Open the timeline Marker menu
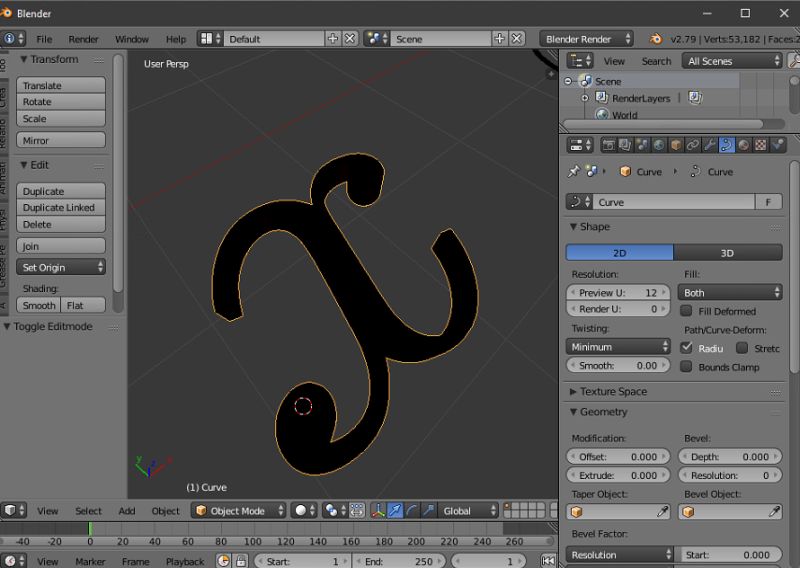 coord(90,561)
